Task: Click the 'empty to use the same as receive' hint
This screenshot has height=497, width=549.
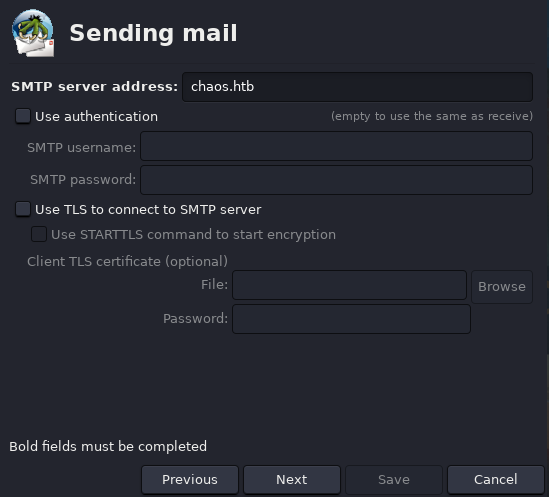Action: (x=432, y=116)
